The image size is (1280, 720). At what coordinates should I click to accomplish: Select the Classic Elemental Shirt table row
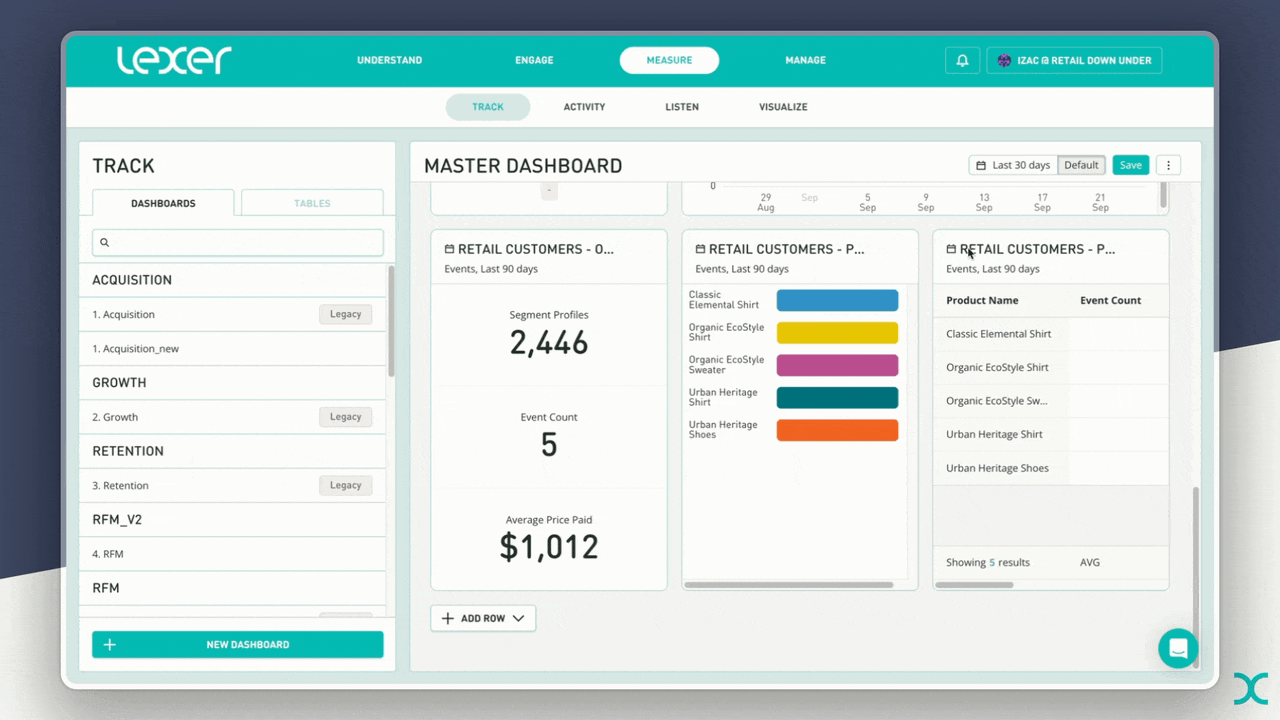tap(1050, 334)
